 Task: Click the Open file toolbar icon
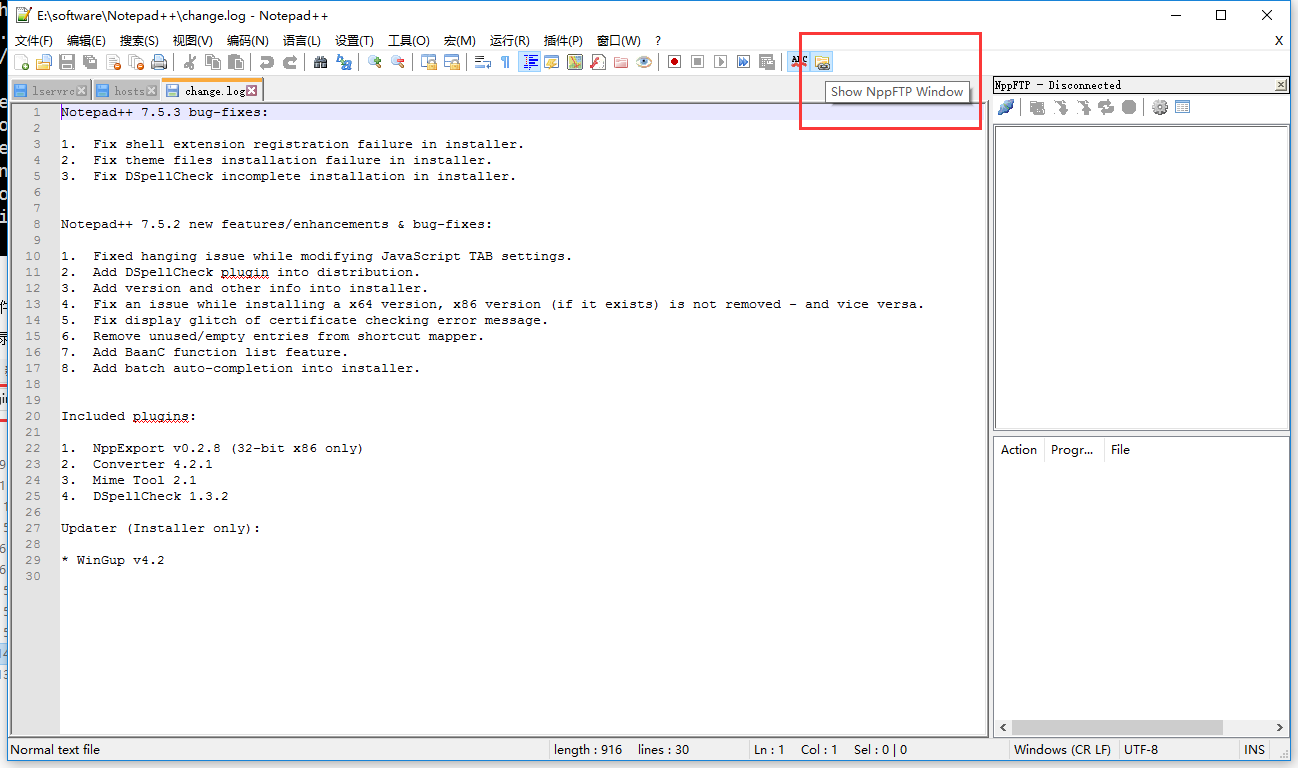[43, 62]
